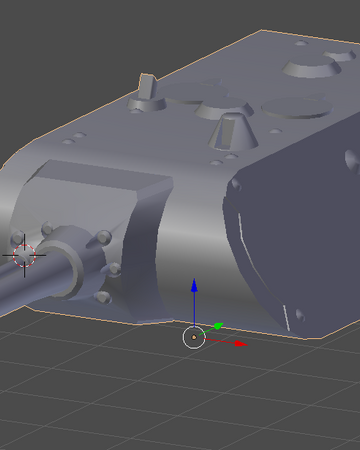This screenshot has height=450, width=360.
Task: Select the large round hatch at top right
Action: (311, 65)
